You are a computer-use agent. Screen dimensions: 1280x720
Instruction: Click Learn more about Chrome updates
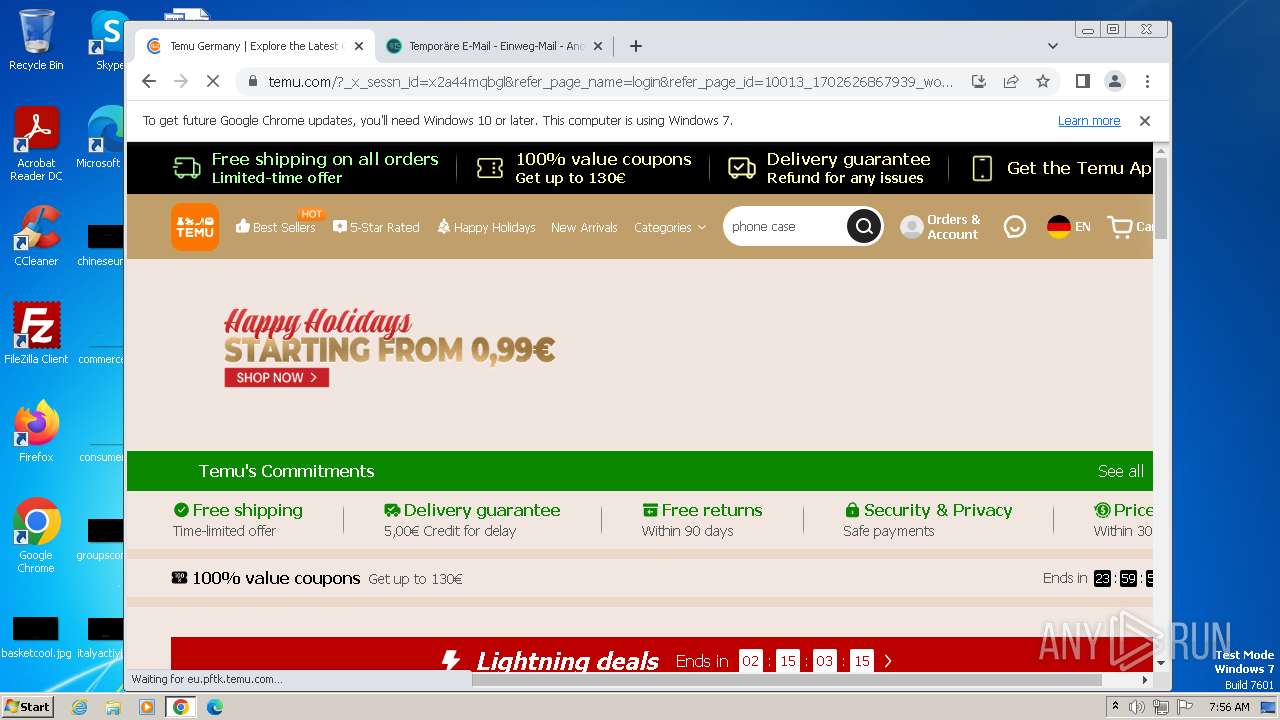(1089, 121)
